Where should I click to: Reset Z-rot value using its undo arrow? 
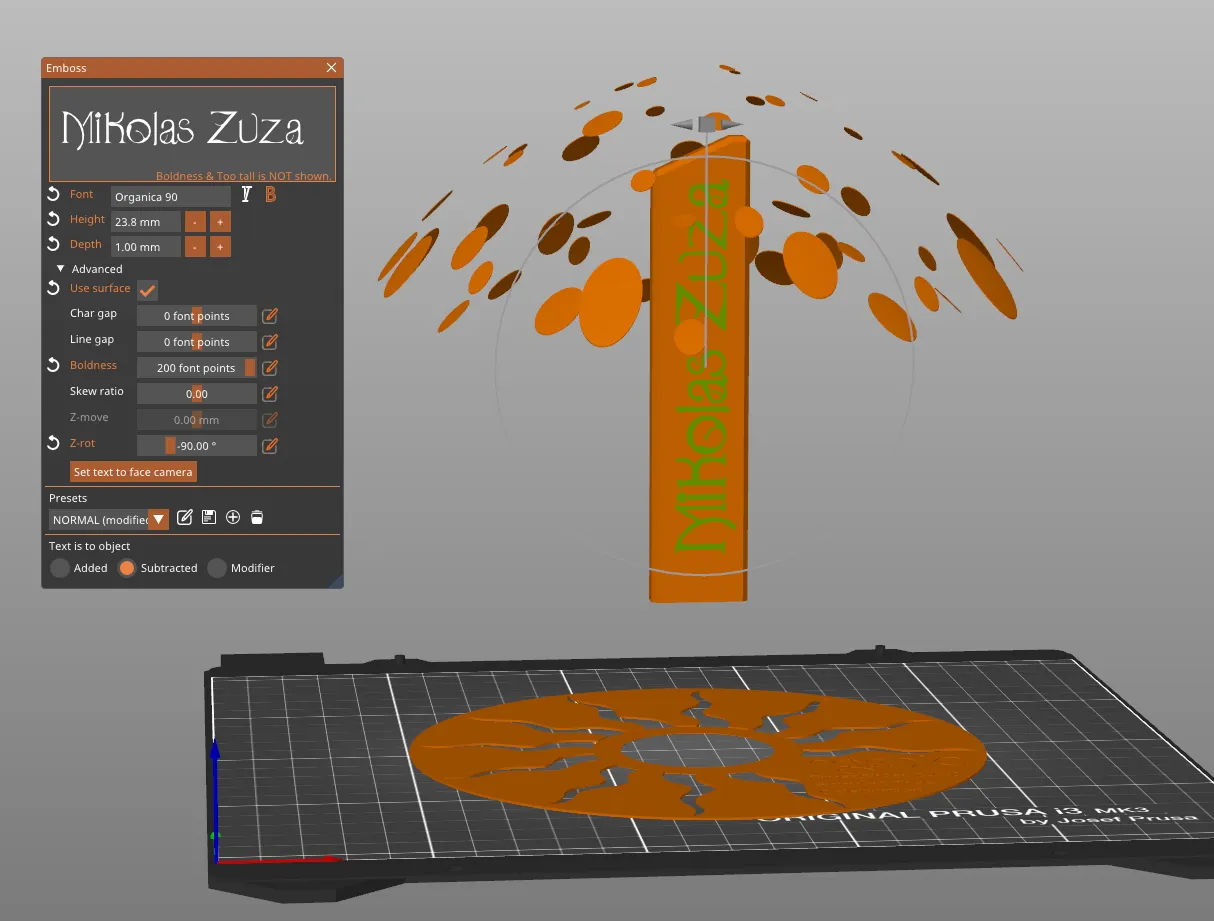tap(54, 443)
